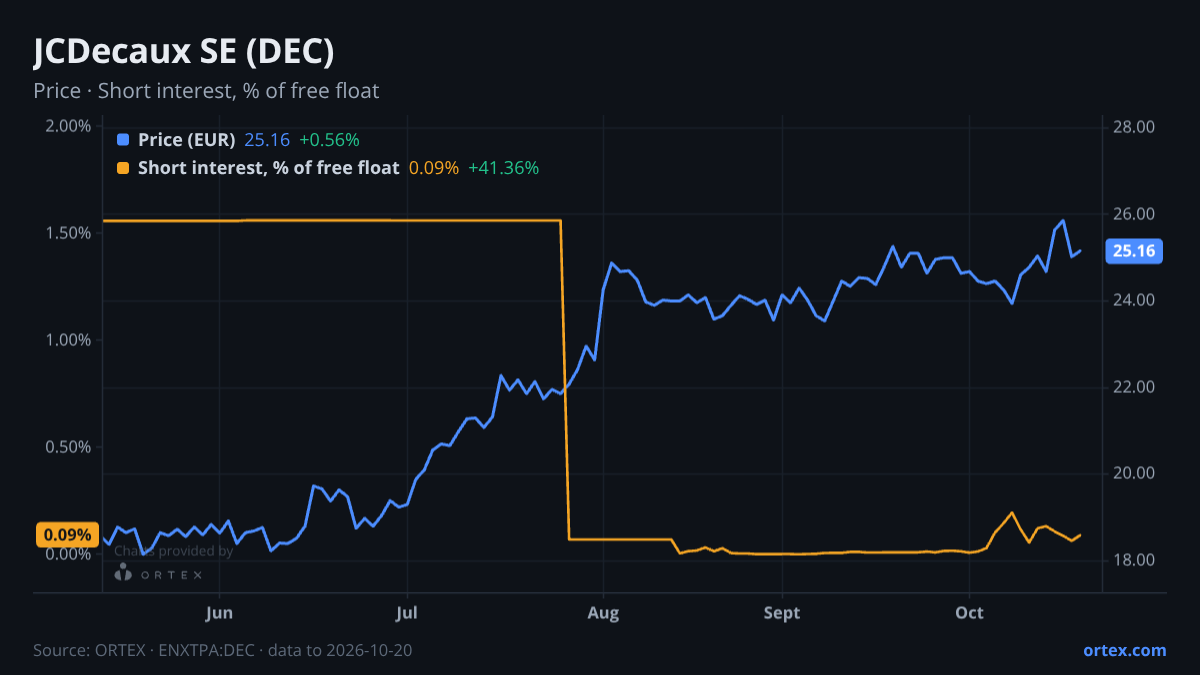
Task: Click the 0.50% left axis label
Action: tap(68, 447)
